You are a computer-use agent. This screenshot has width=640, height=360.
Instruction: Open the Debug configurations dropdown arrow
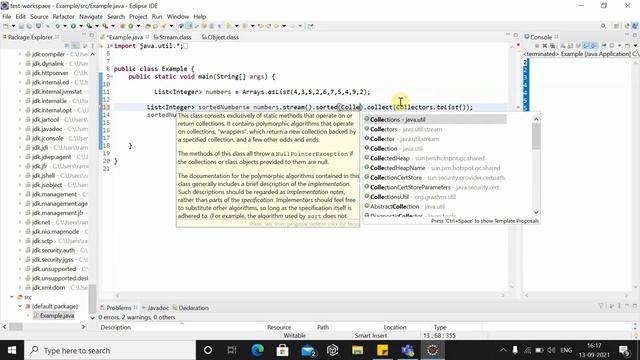click(x=64, y=26)
